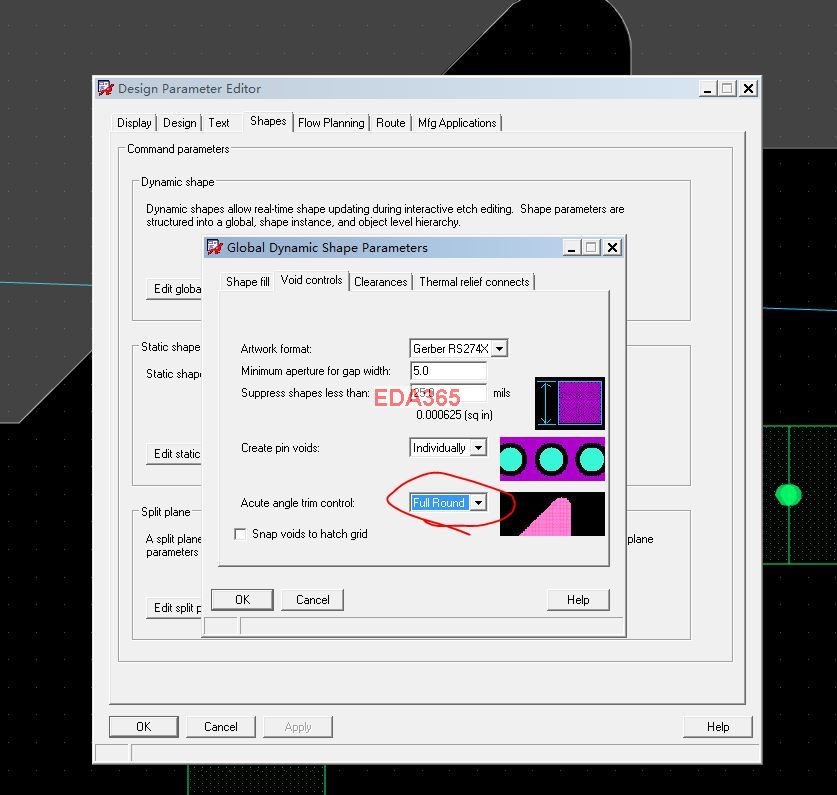Open the Mfg Applications tab
This screenshot has width=837, height=795.
[457, 123]
